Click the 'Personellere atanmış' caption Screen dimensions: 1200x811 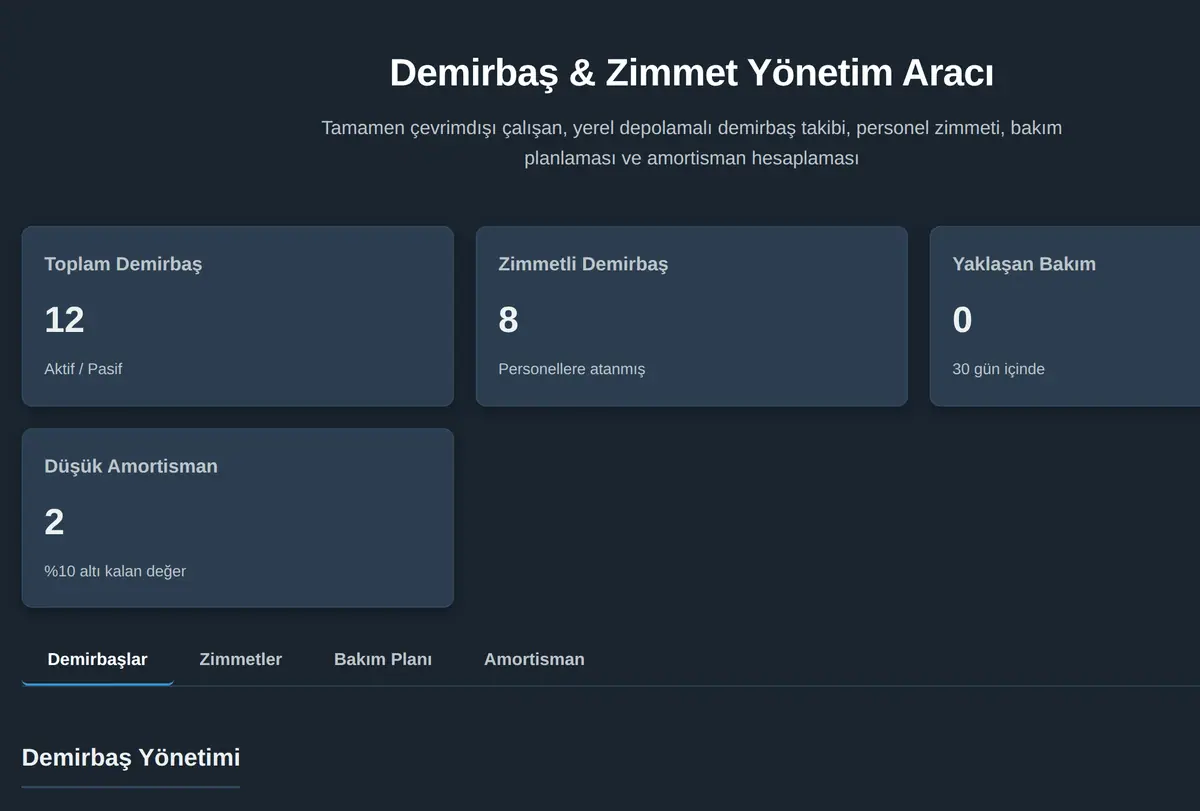[572, 369]
